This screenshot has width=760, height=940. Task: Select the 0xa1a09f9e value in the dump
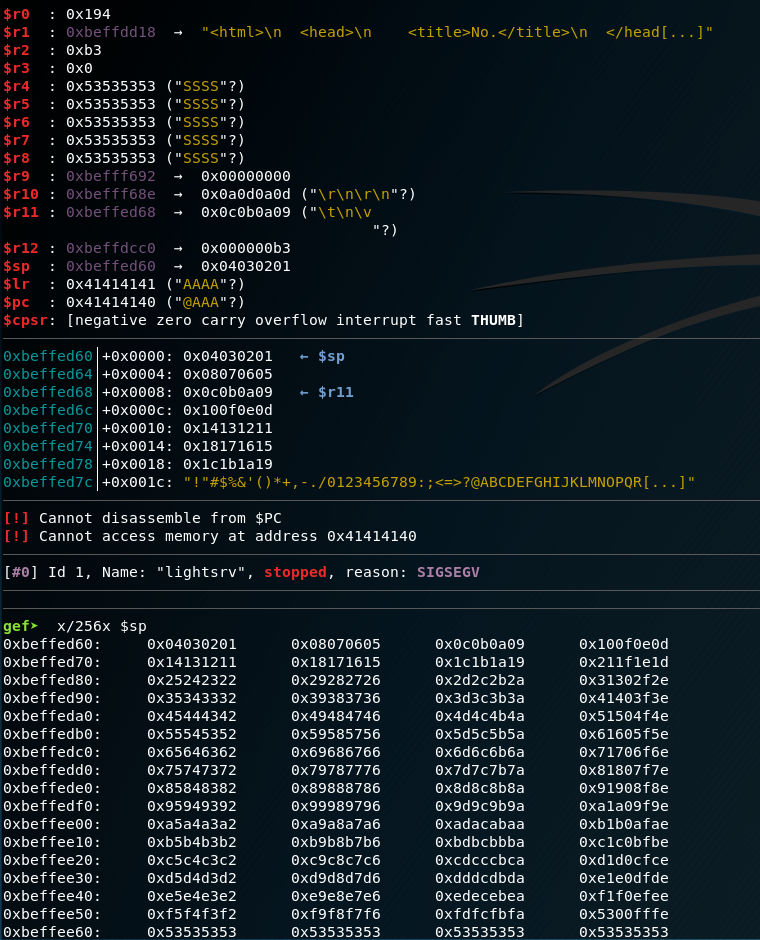(x=624, y=806)
